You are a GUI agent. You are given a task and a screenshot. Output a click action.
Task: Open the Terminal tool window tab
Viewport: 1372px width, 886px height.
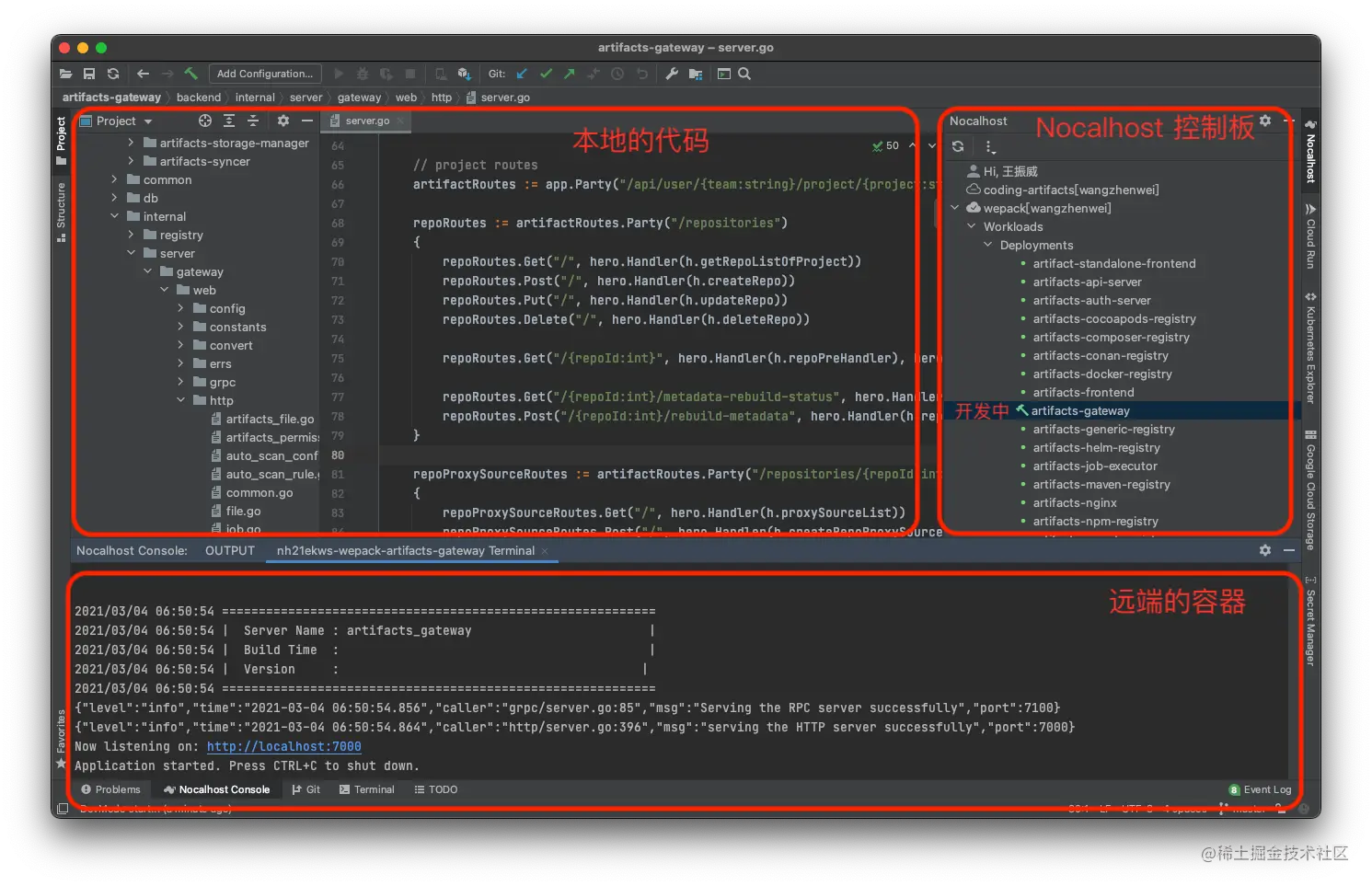pyautogui.click(x=366, y=789)
